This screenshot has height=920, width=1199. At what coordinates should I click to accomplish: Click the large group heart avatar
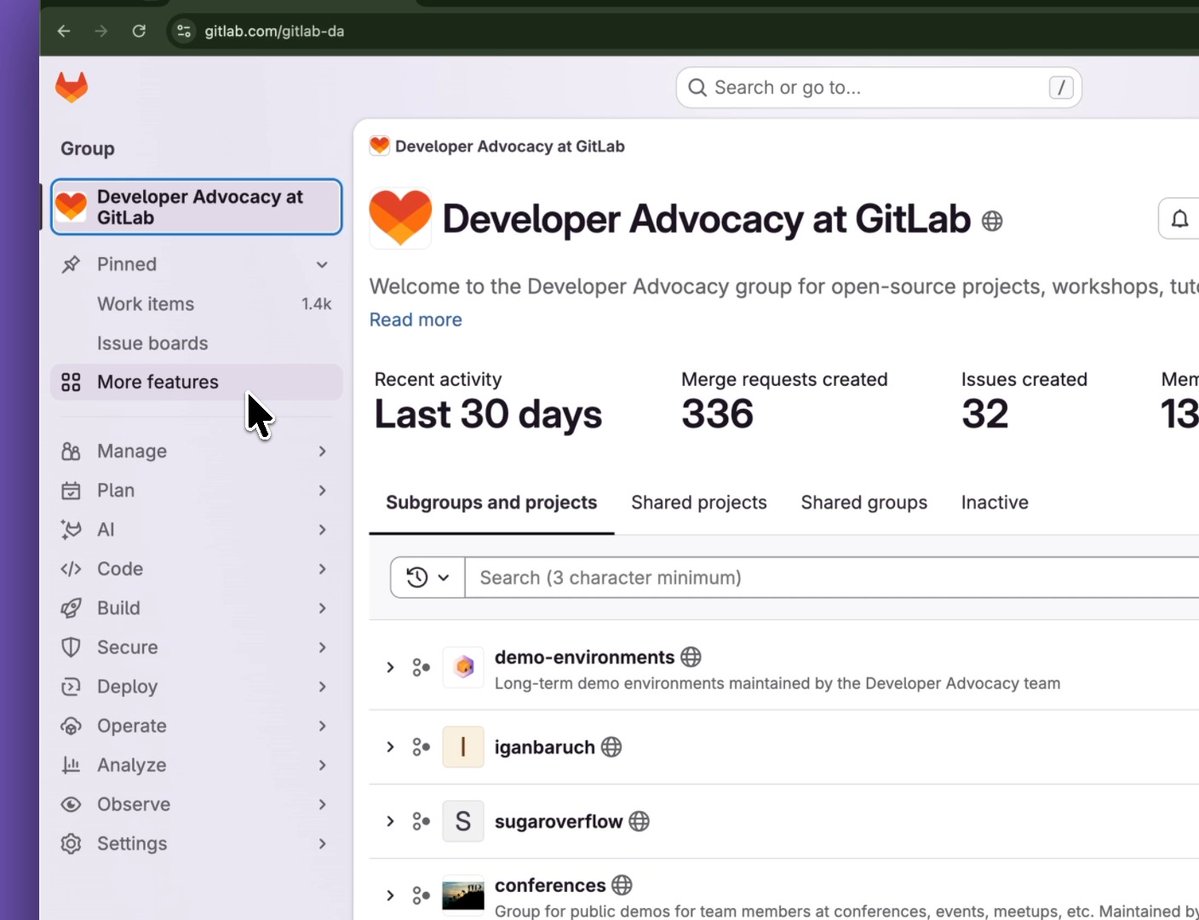coord(400,218)
